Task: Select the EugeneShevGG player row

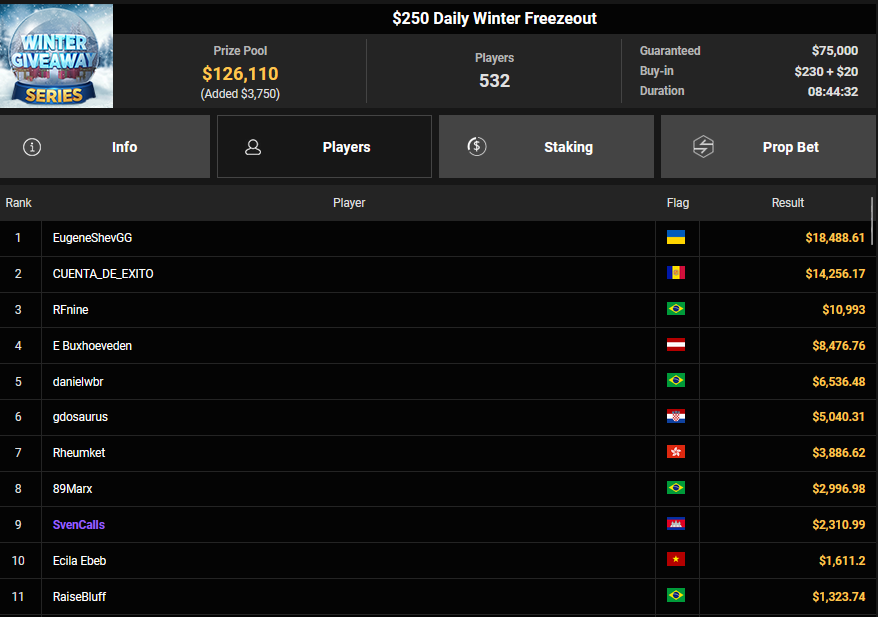Action: (x=349, y=238)
